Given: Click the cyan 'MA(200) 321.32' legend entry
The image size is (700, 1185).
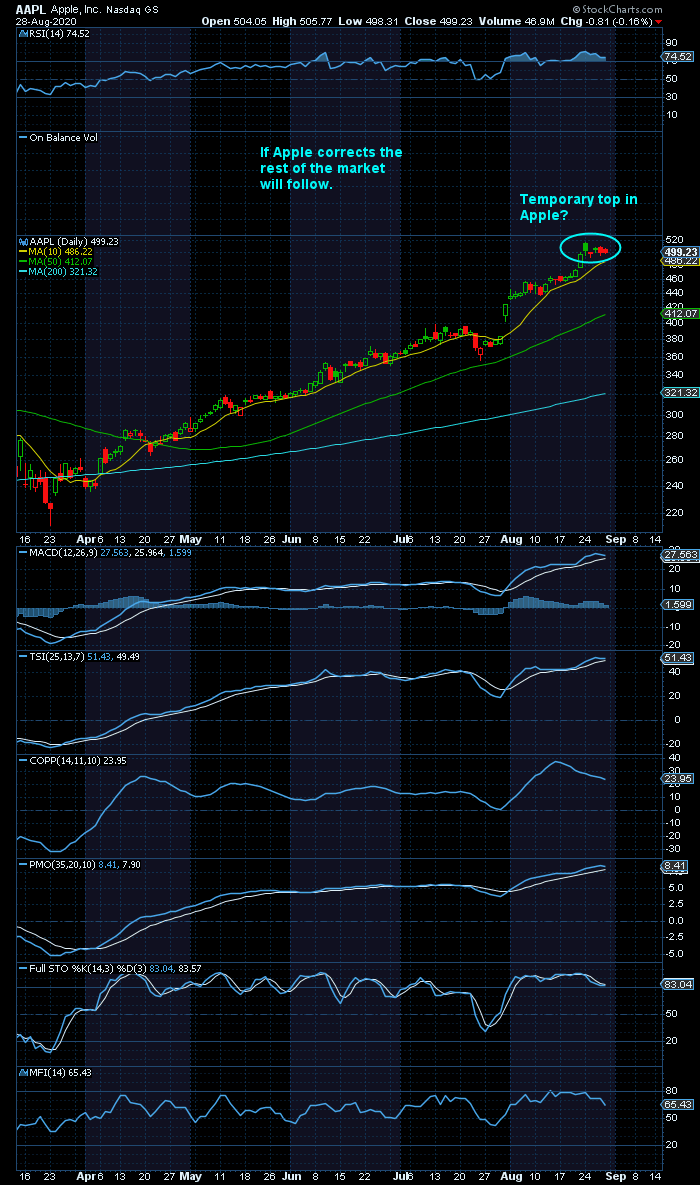Looking at the screenshot, I should click(62, 271).
